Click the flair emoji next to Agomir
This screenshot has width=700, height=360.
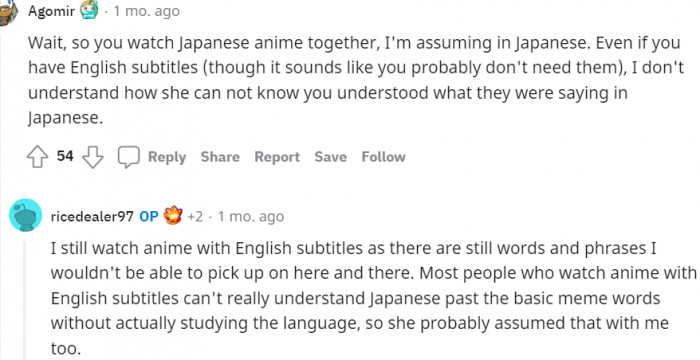89,10
